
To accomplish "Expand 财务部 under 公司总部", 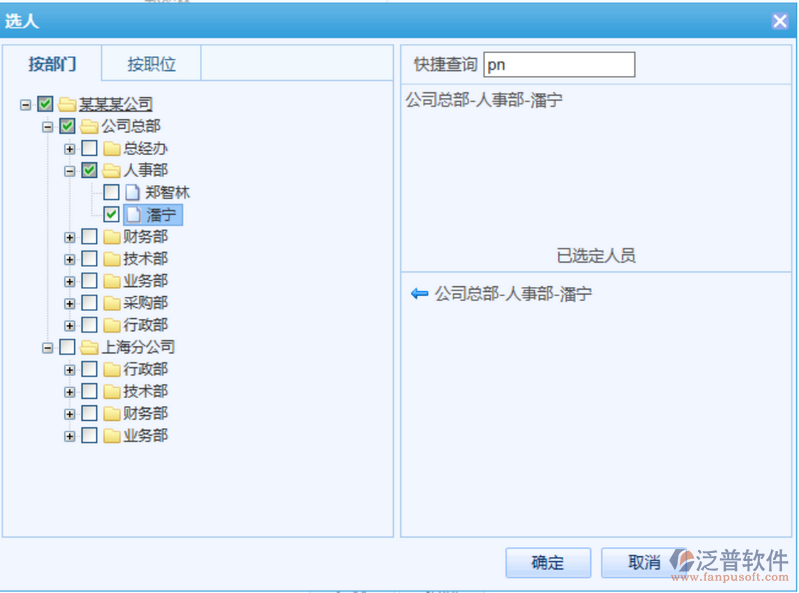I will click(70, 237).
